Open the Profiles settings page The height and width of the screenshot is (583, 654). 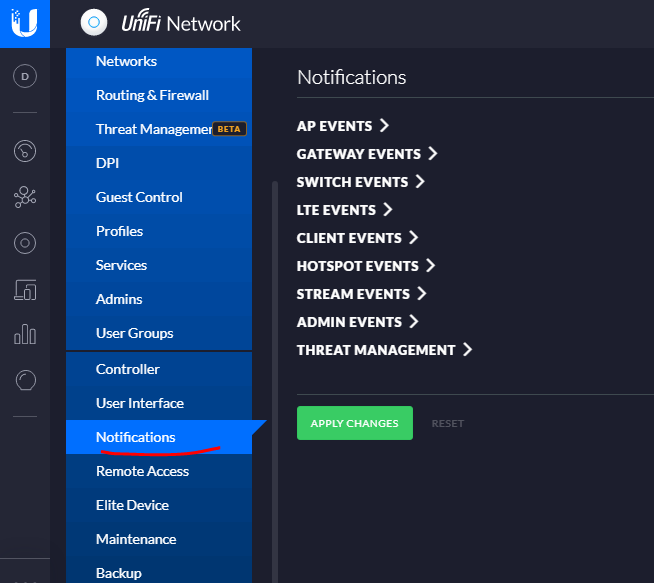pos(159,231)
